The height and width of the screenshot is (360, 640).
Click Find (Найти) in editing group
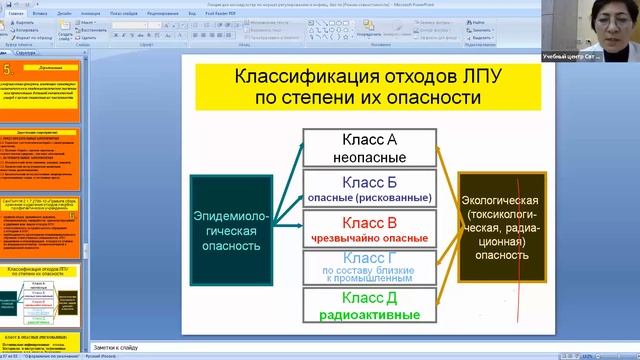476,22
